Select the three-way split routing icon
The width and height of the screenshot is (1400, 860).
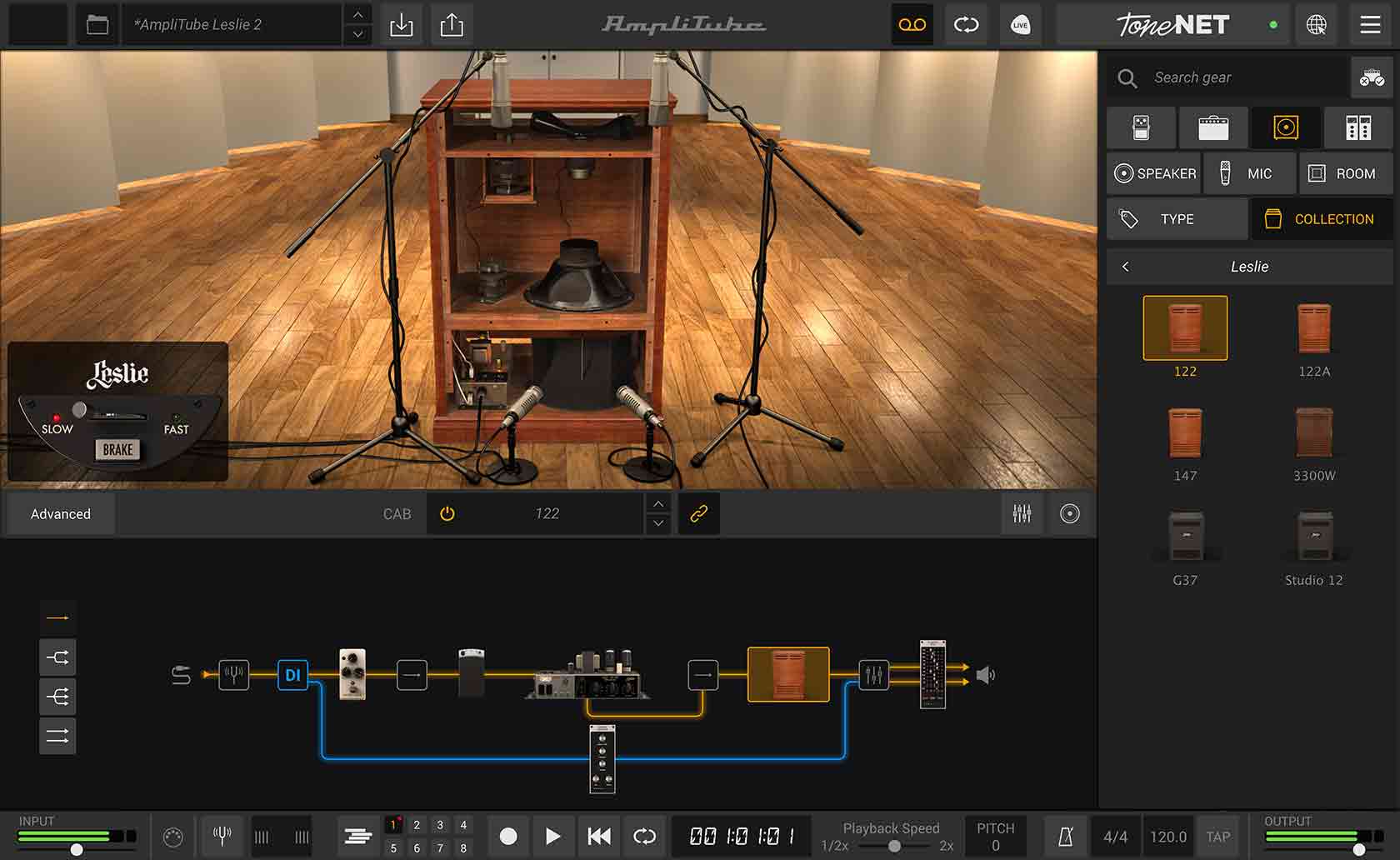click(x=57, y=697)
